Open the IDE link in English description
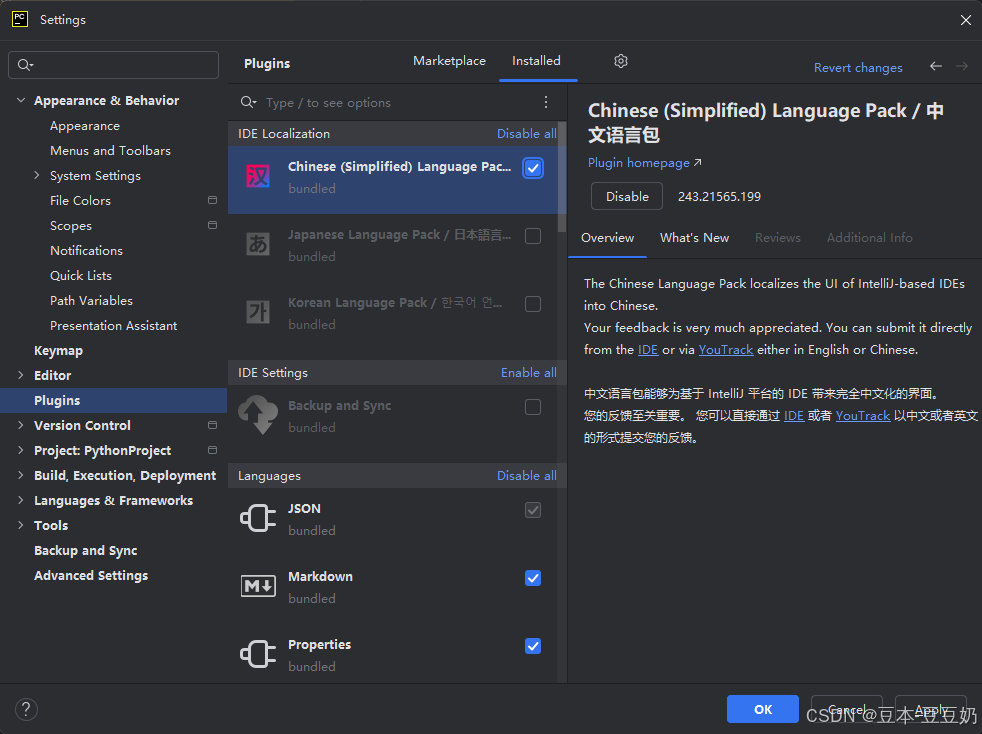The width and height of the screenshot is (982, 734). tap(648, 349)
